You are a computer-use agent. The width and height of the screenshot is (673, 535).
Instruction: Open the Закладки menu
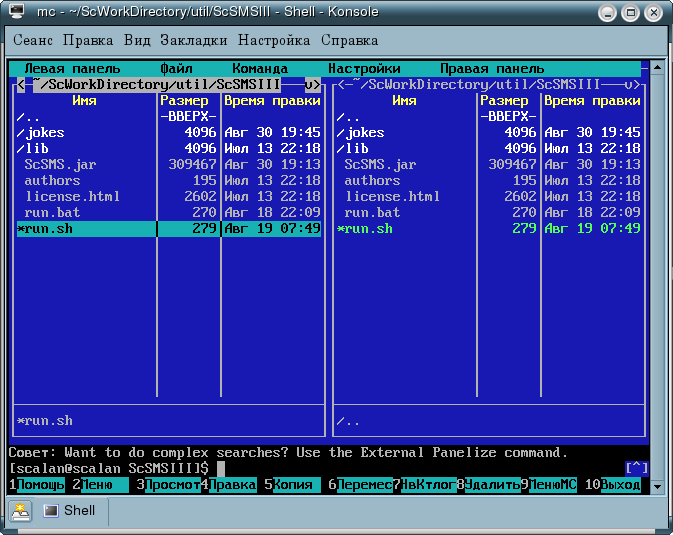tap(193, 41)
